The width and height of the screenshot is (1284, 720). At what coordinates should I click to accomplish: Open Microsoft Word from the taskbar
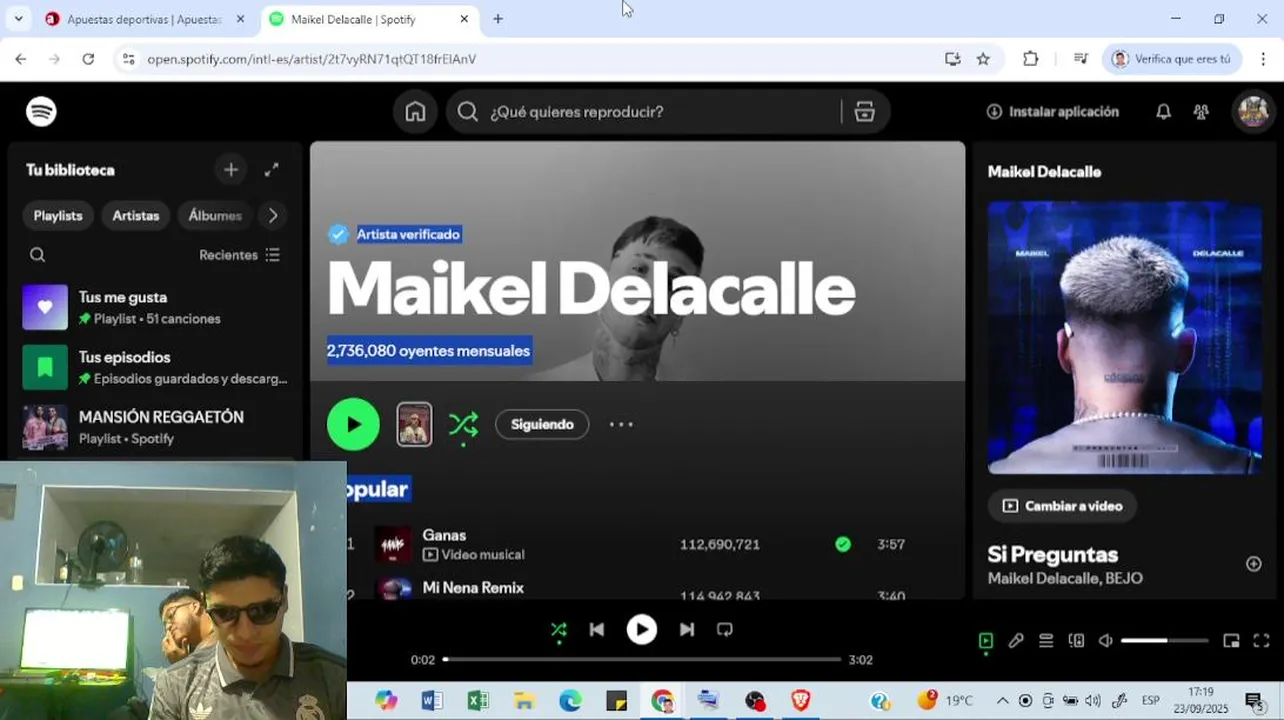(x=432, y=701)
